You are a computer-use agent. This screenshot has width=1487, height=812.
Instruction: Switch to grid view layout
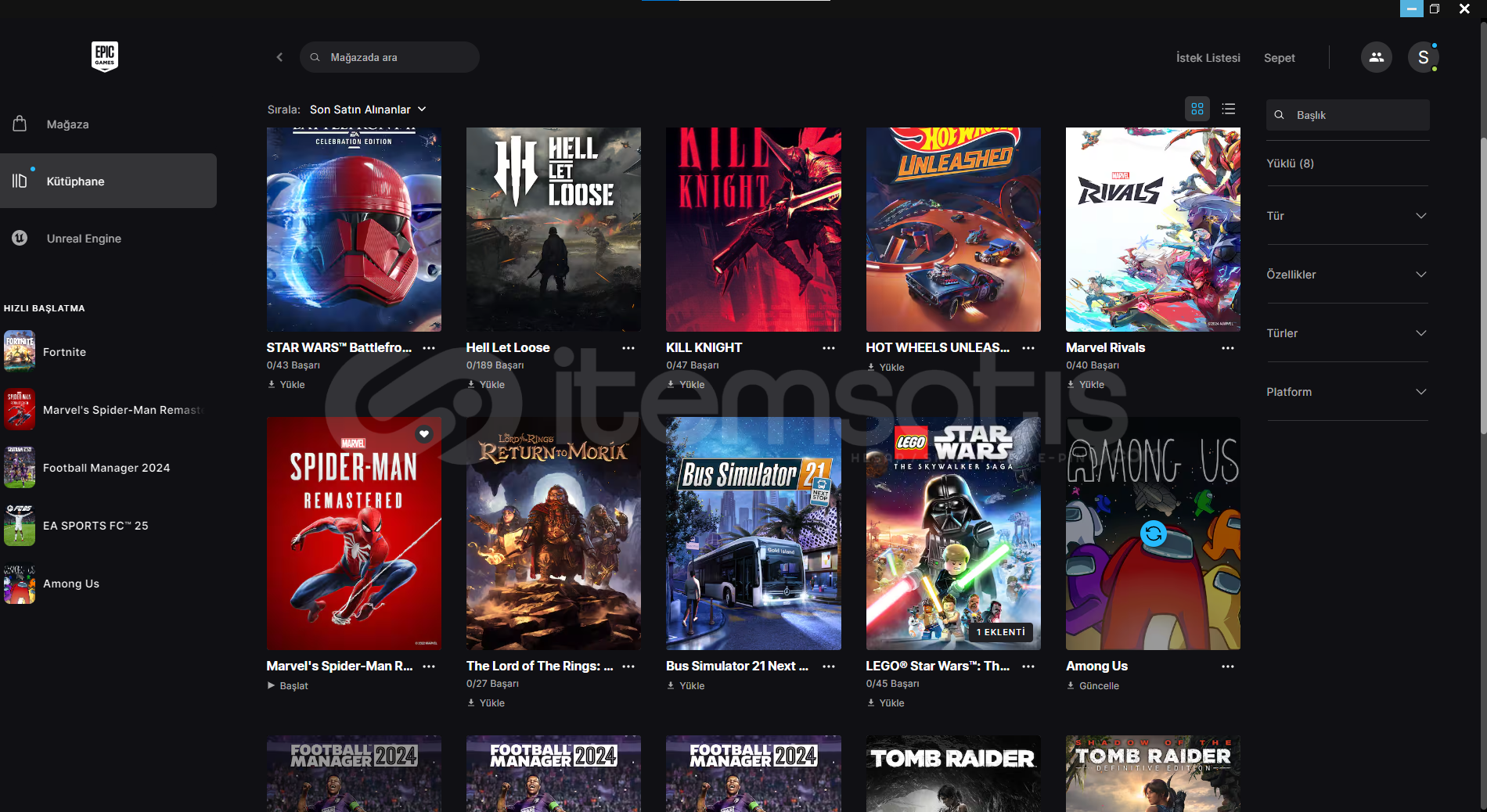(1197, 110)
